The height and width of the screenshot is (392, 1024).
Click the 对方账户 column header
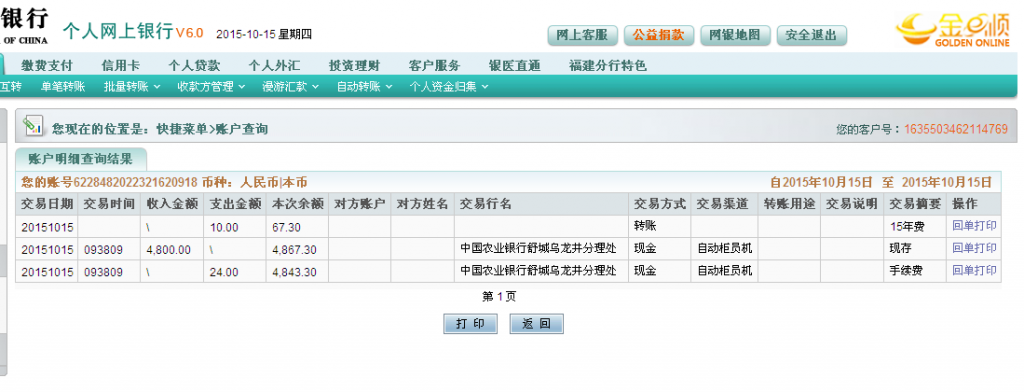coord(360,204)
